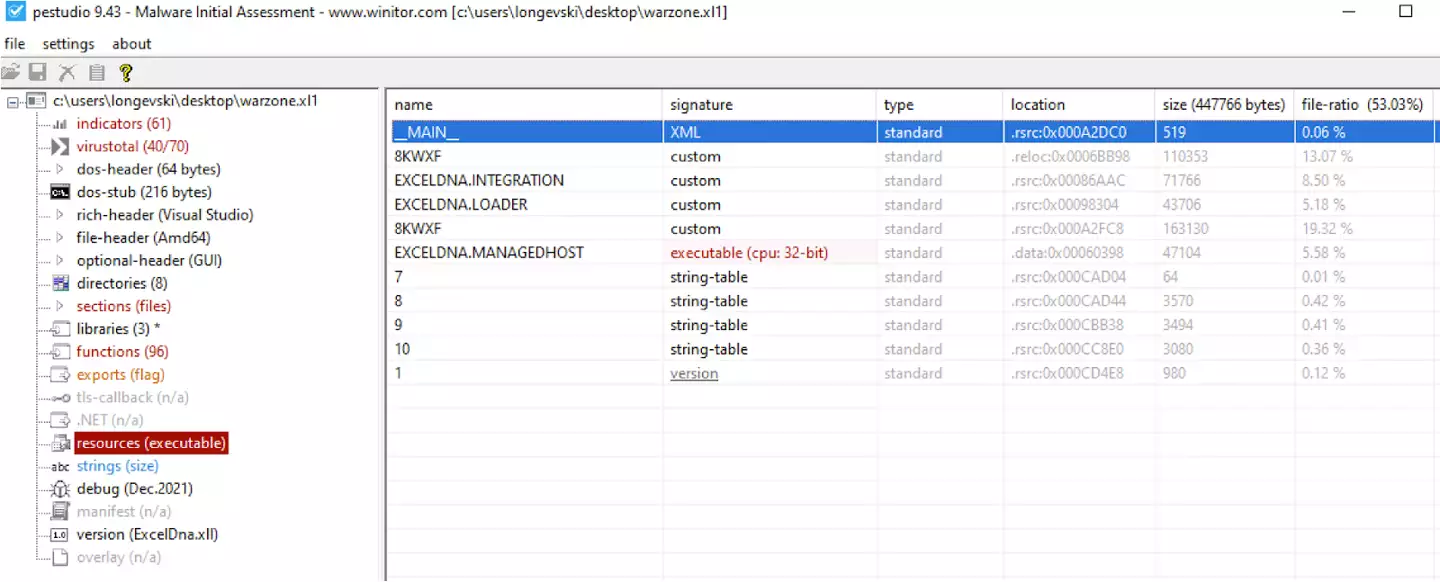Click the close-file X toolbar icon
Screen dimensions: 1440x582
pyautogui.click(x=67, y=72)
